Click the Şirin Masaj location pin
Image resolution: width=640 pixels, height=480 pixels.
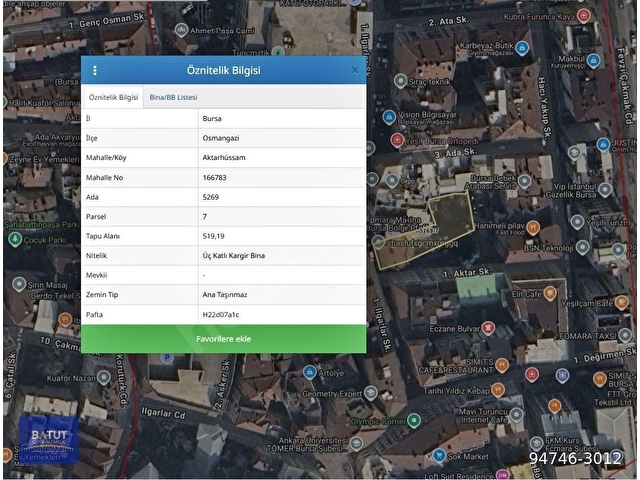(x=19, y=284)
